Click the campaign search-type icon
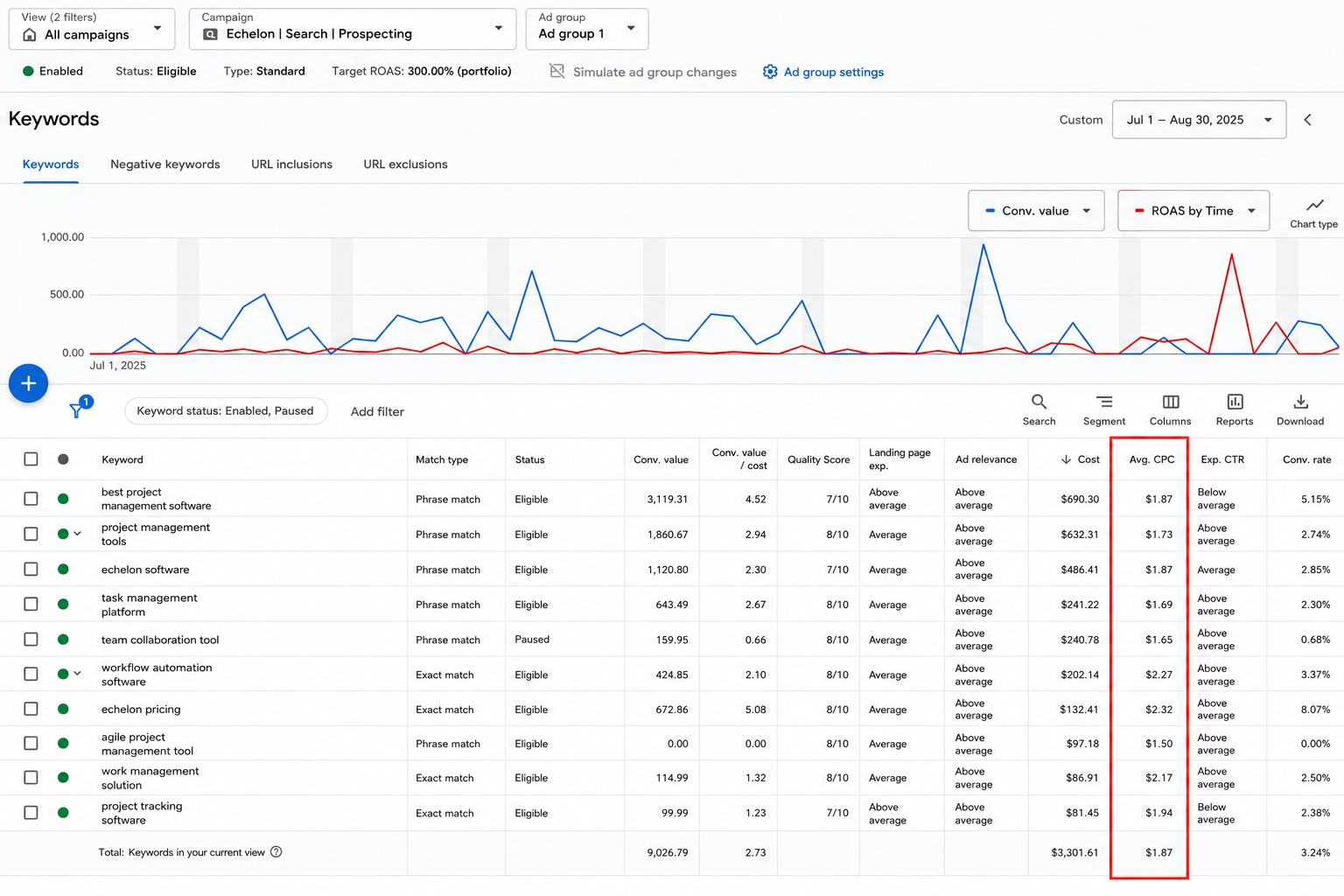Viewport: 1344px width, 896px height. tap(210, 34)
